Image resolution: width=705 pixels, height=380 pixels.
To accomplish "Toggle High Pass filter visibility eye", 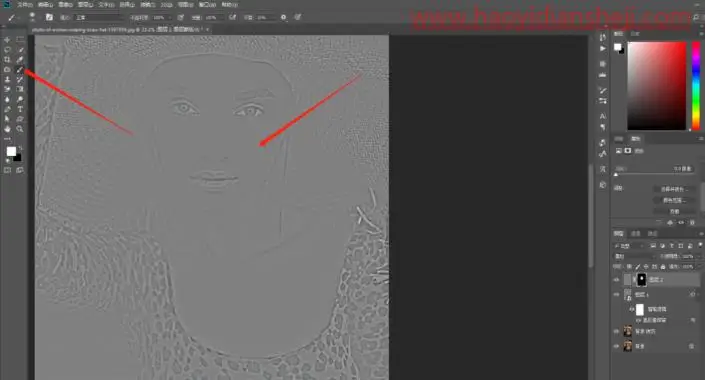I will [x=638, y=320].
